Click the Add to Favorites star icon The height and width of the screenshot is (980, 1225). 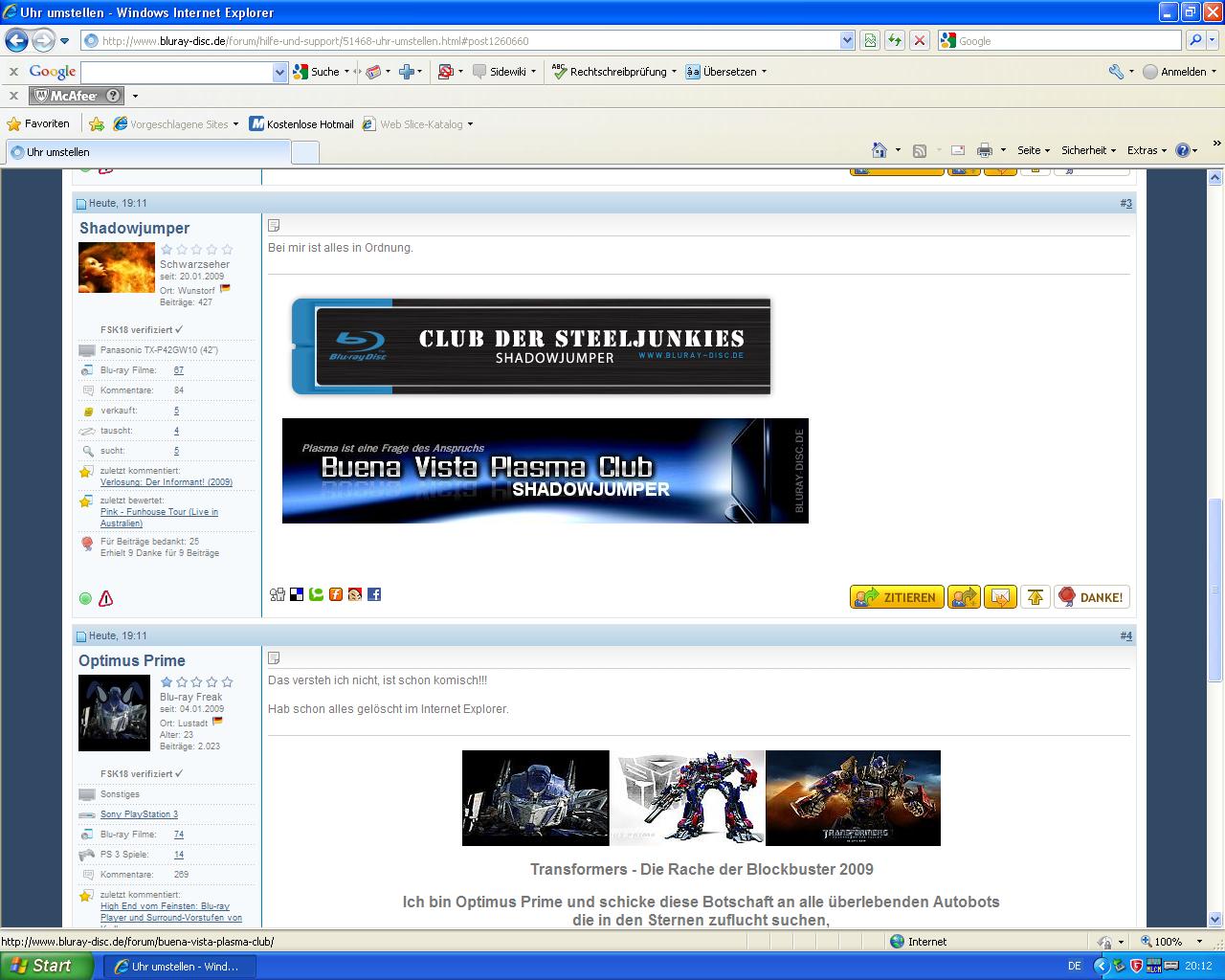click(x=97, y=123)
